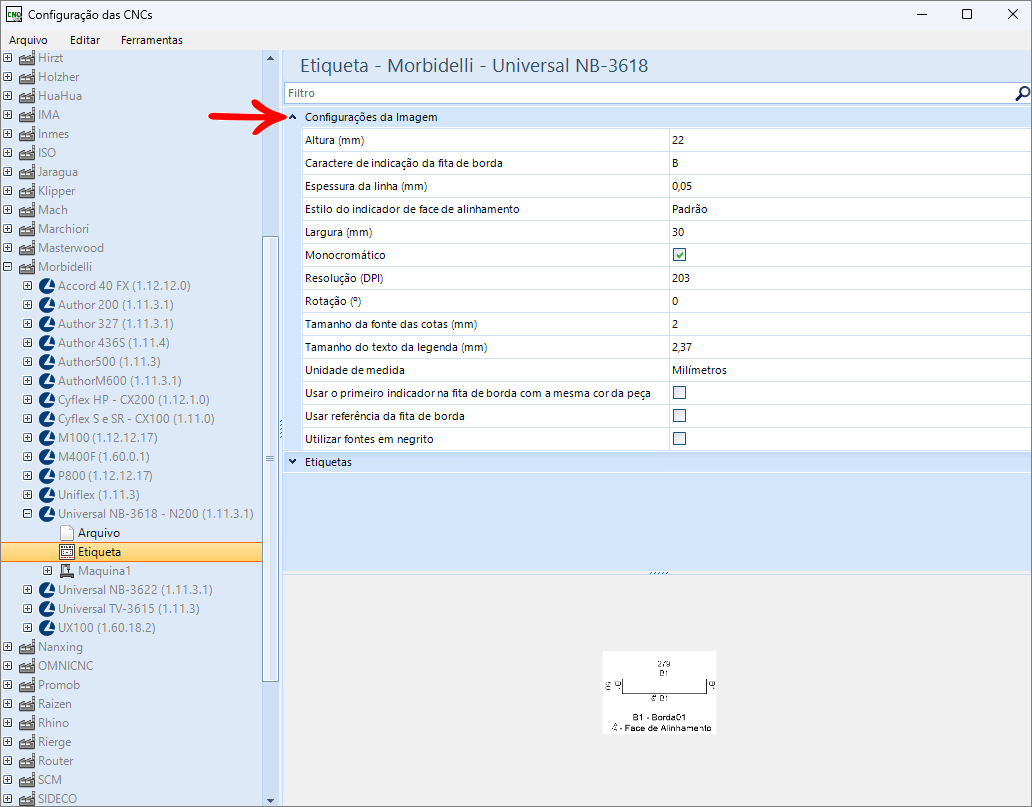The height and width of the screenshot is (807, 1032).
Task: Click the Uniflex machine icon
Action: click(x=47, y=495)
